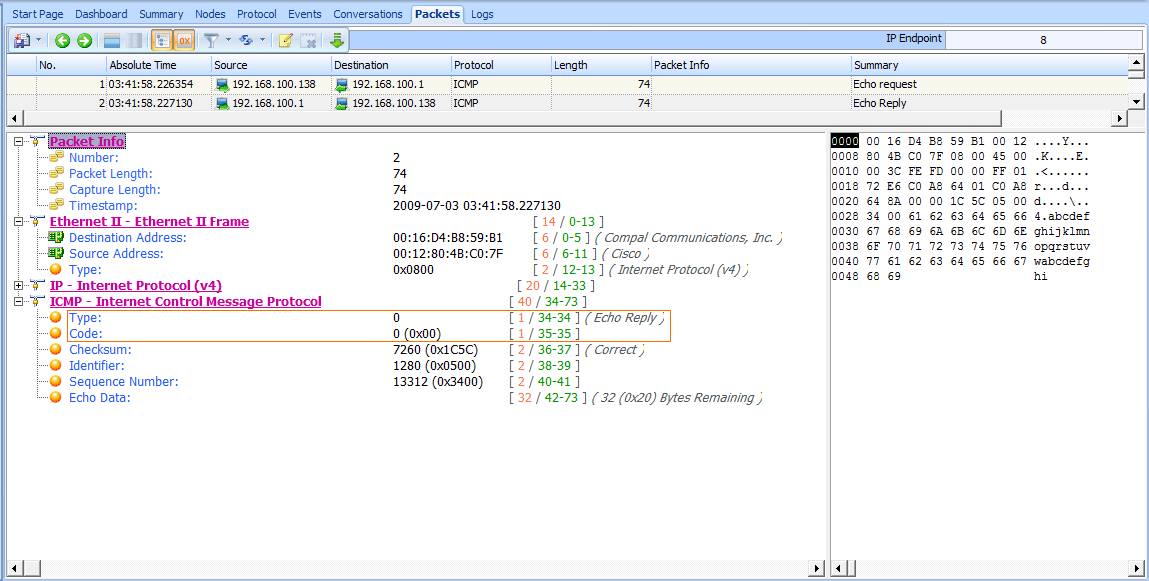
Task: Select the Sequence Number field
Action: [124, 382]
